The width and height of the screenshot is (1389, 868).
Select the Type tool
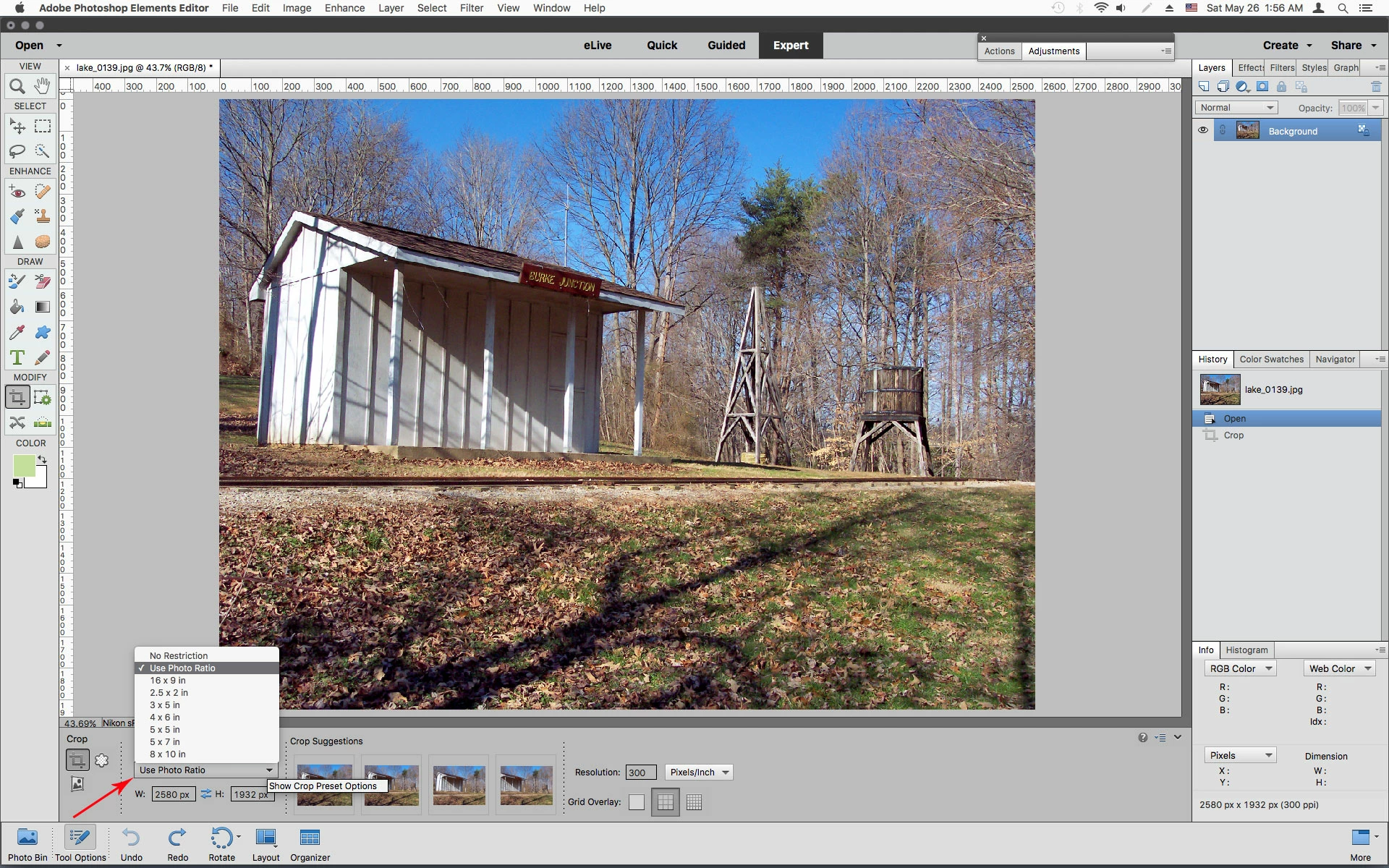[x=17, y=357]
